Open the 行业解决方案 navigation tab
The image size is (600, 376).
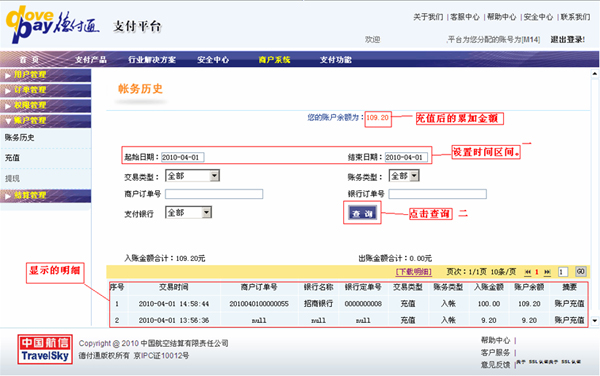coord(152,60)
